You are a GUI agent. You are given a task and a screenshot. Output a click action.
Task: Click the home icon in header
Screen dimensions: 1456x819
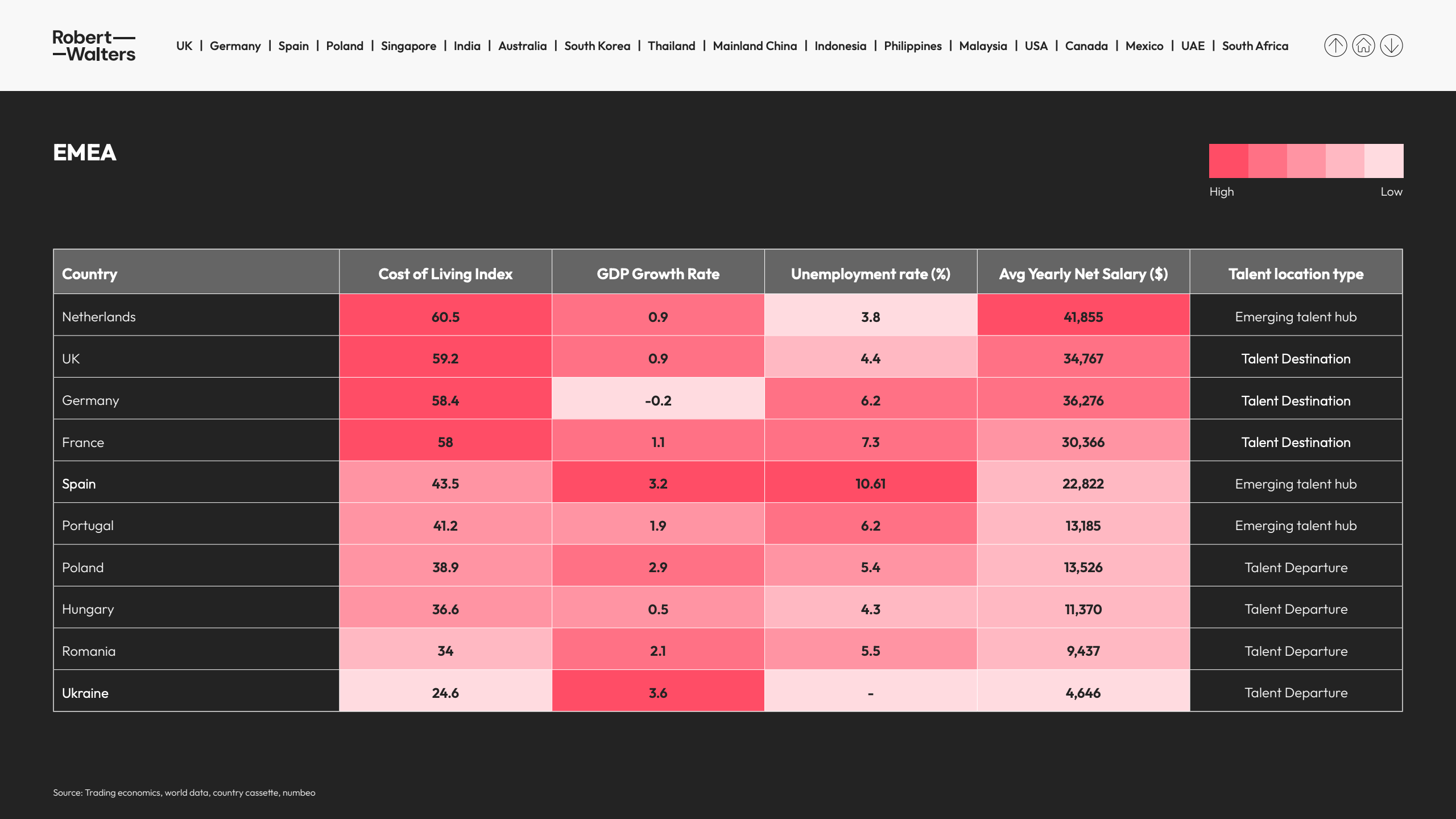click(1363, 45)
